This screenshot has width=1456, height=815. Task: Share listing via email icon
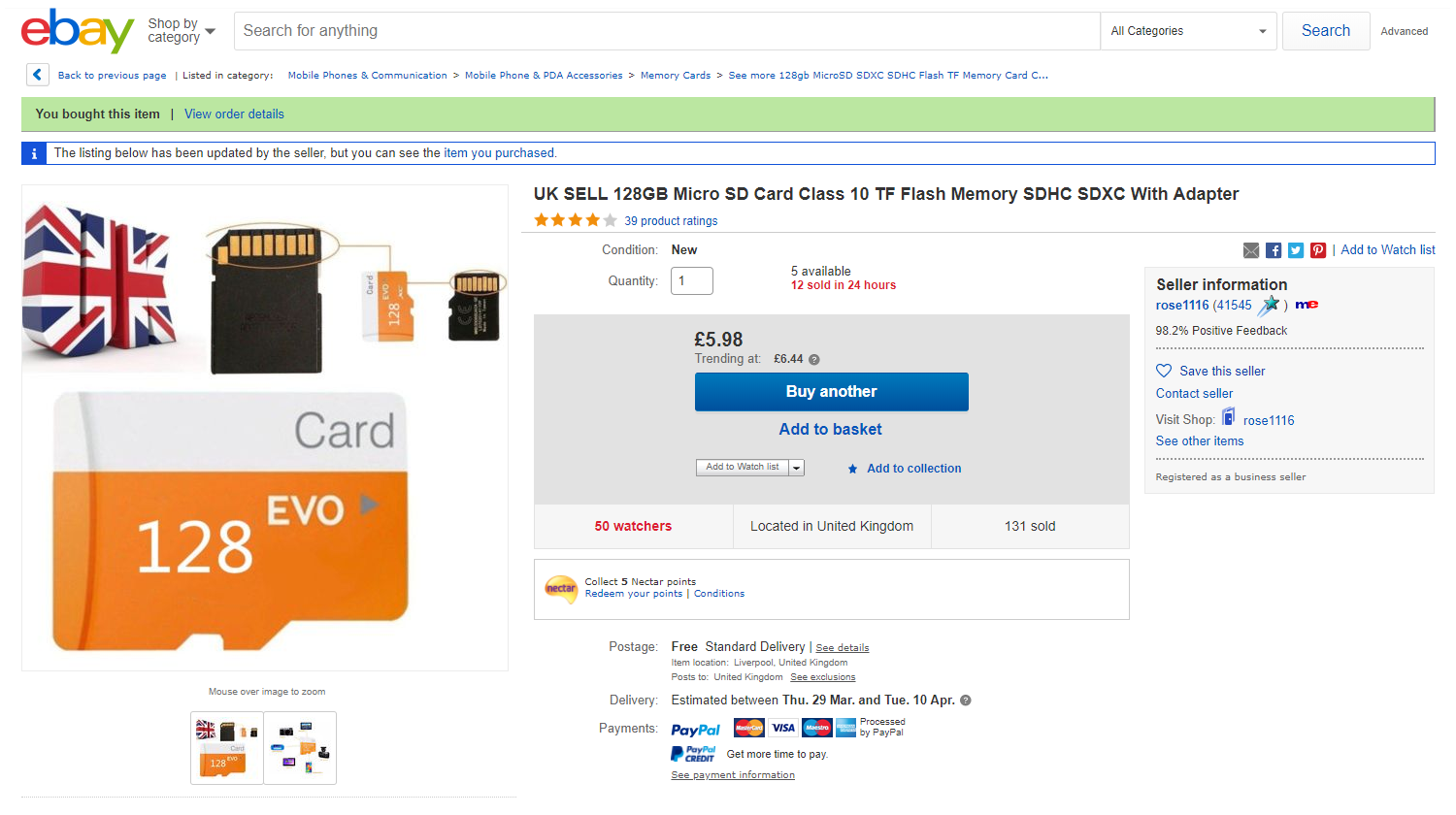click(x=1251, y=250)
